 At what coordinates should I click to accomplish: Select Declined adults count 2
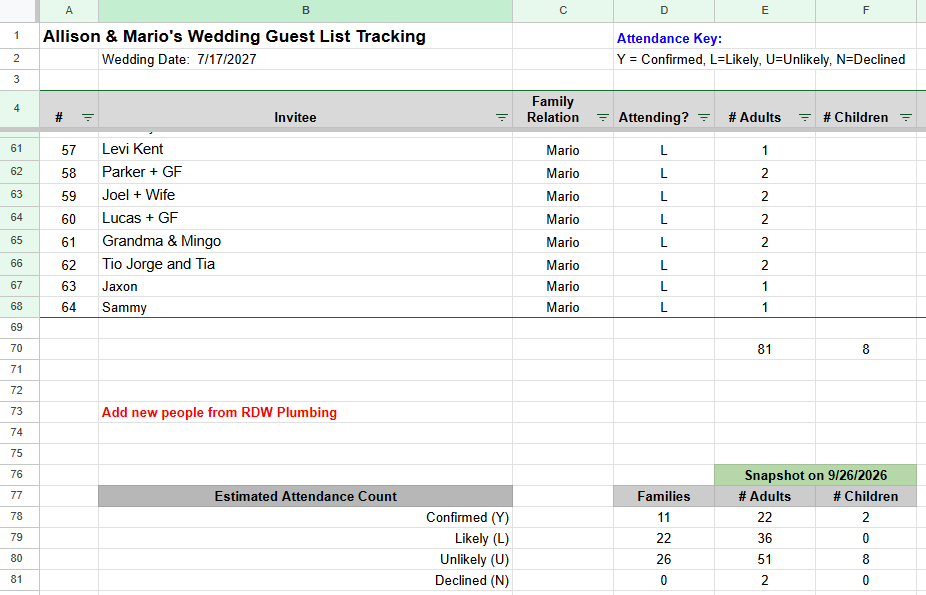(765, 580)
